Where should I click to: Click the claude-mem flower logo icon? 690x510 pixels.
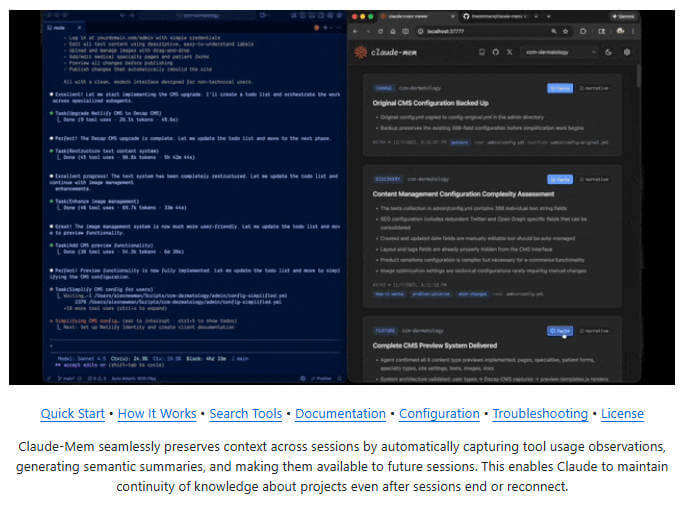(361, 52)
